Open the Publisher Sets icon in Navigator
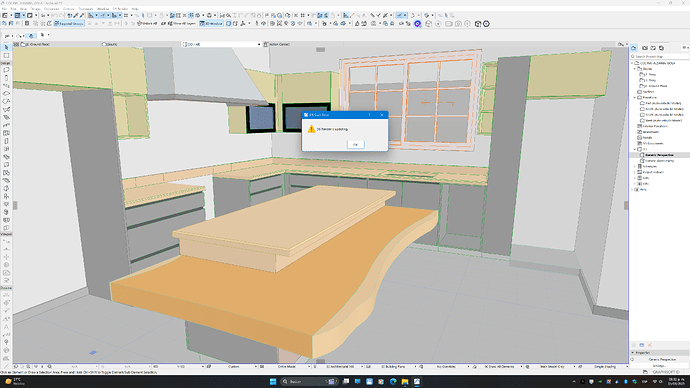 661,48
